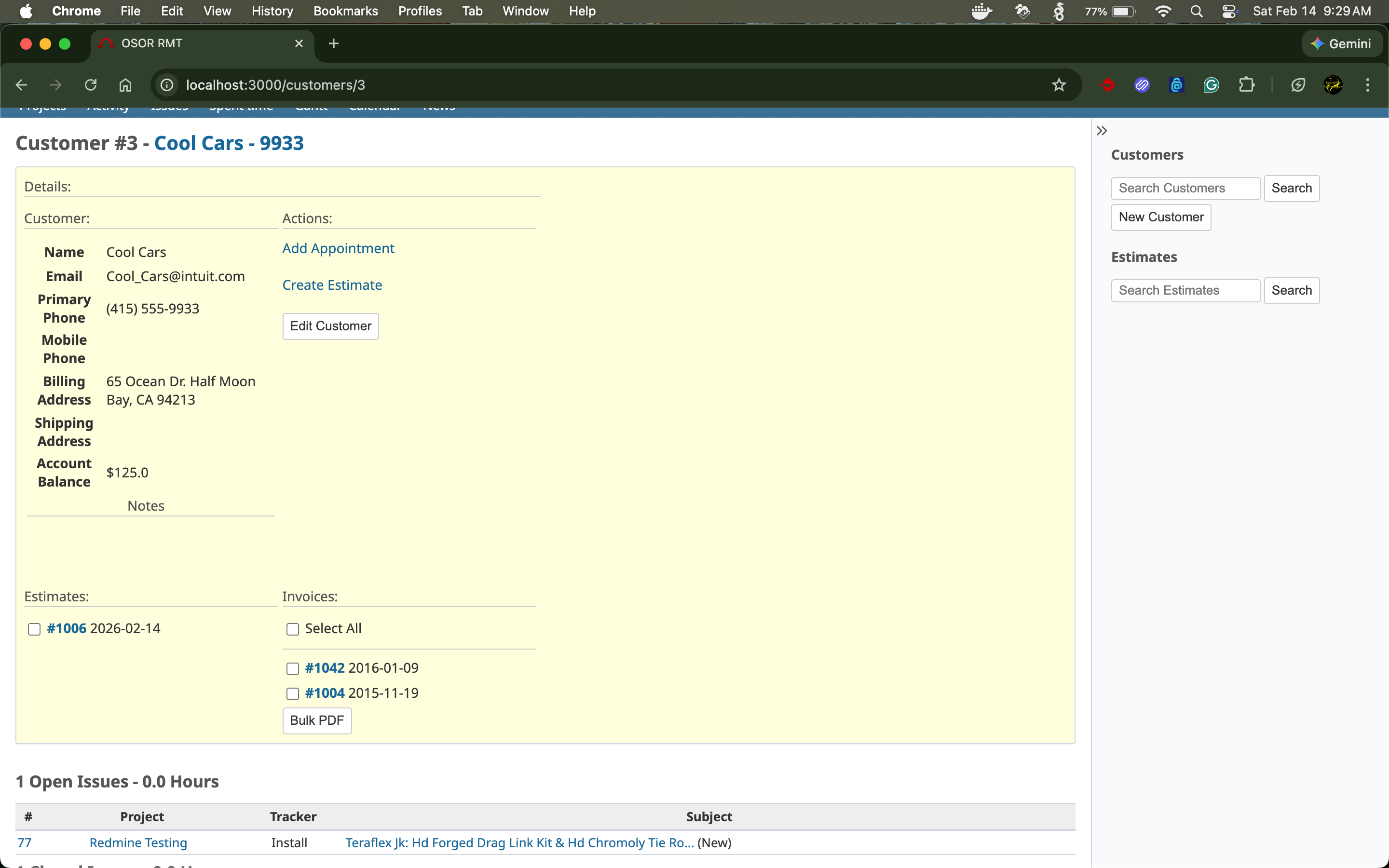Image resolution: width=1389 pixels, height=868 pixels.
Task: Toggle the Select All invoices checkbox
Action: [x=293, y=629]
